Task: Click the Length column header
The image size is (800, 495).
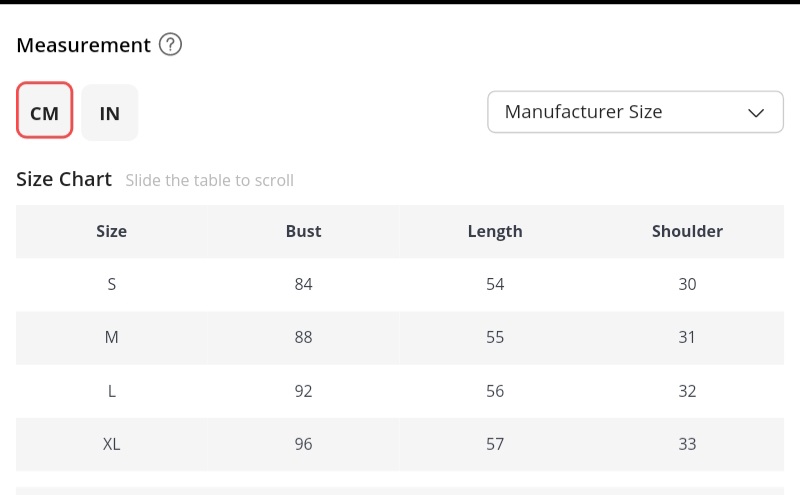Action: point(495,231)
